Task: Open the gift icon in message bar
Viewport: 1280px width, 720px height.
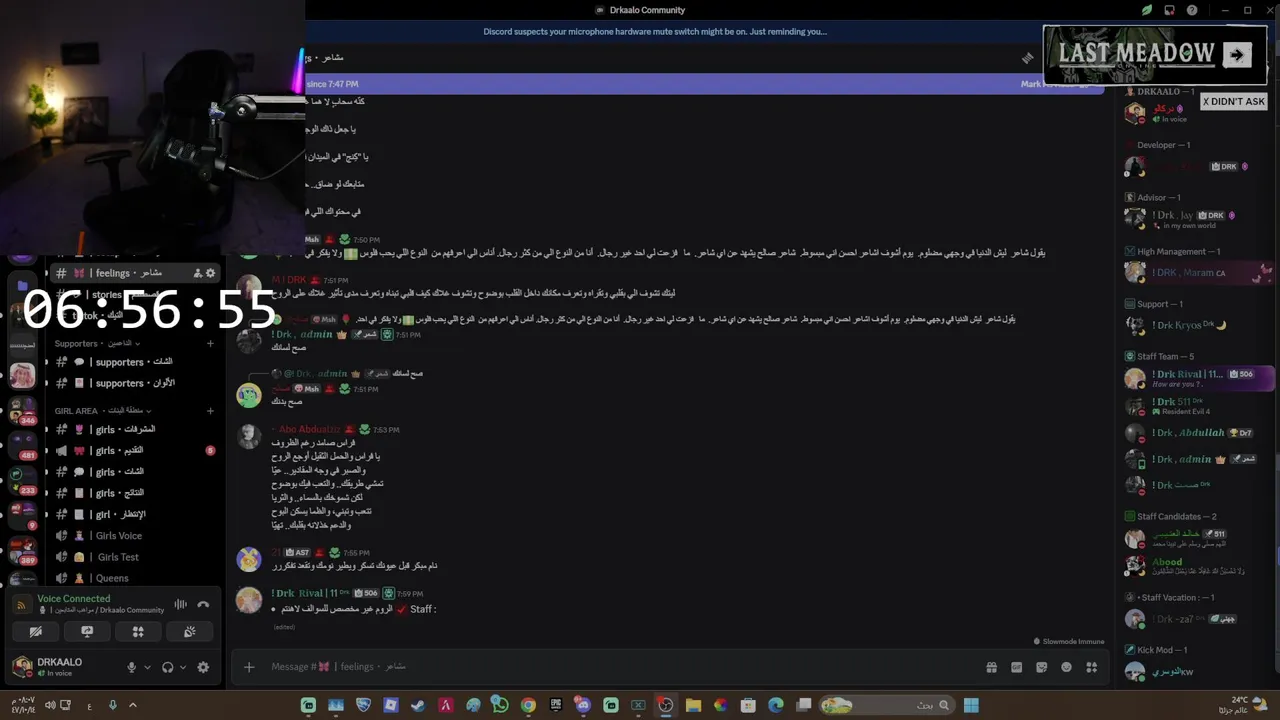Action: (x=991, y=667)
